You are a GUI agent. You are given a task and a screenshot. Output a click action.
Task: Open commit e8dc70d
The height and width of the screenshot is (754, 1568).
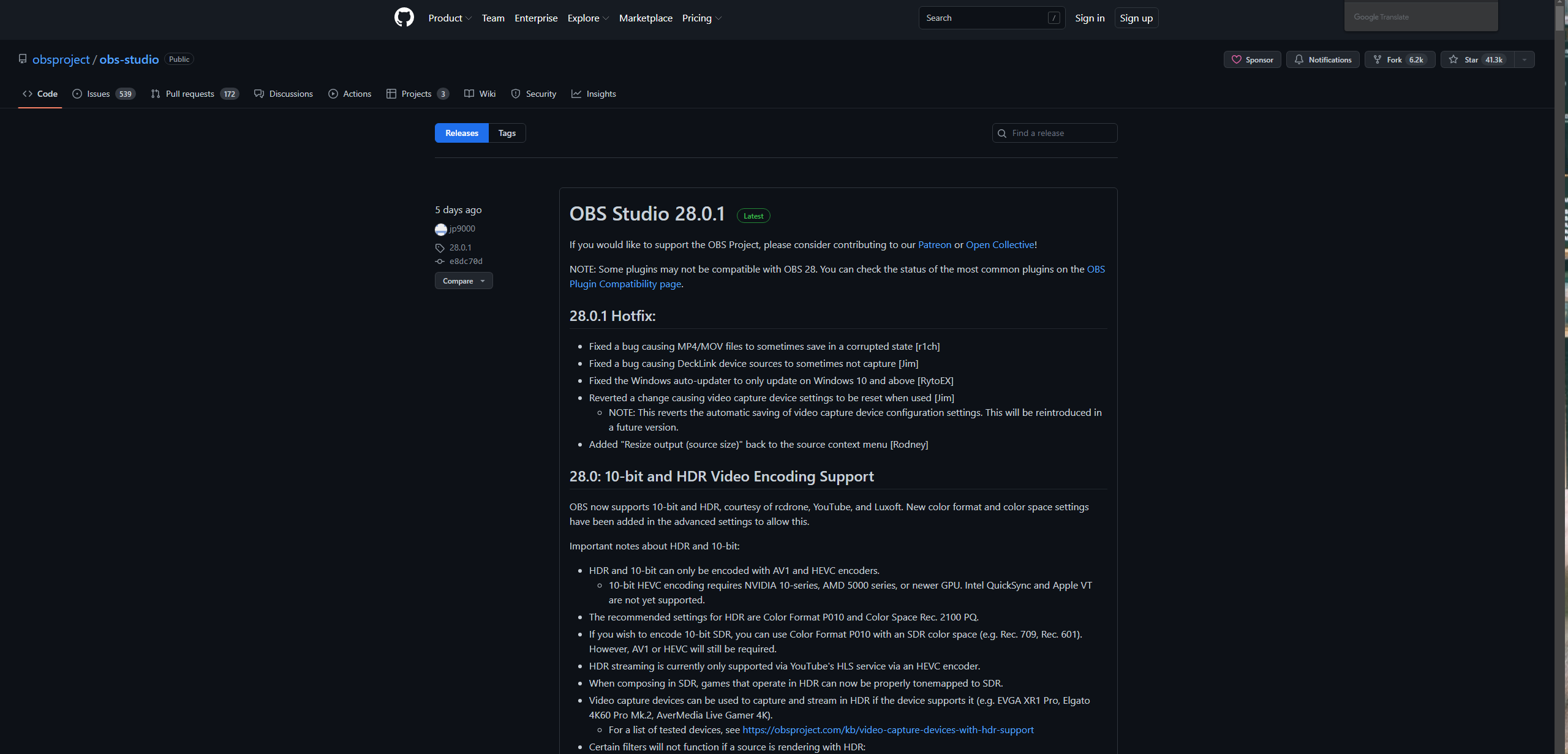pyautogui.click(x=466, y=261)
